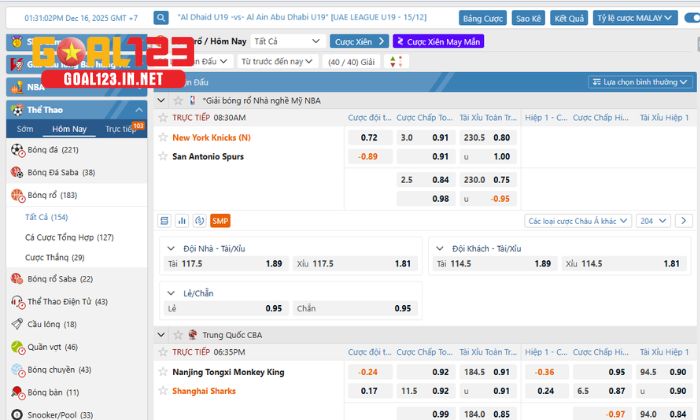Select Tất Cả (154) sub-item
700x420 pixels.
coord(46,217)
